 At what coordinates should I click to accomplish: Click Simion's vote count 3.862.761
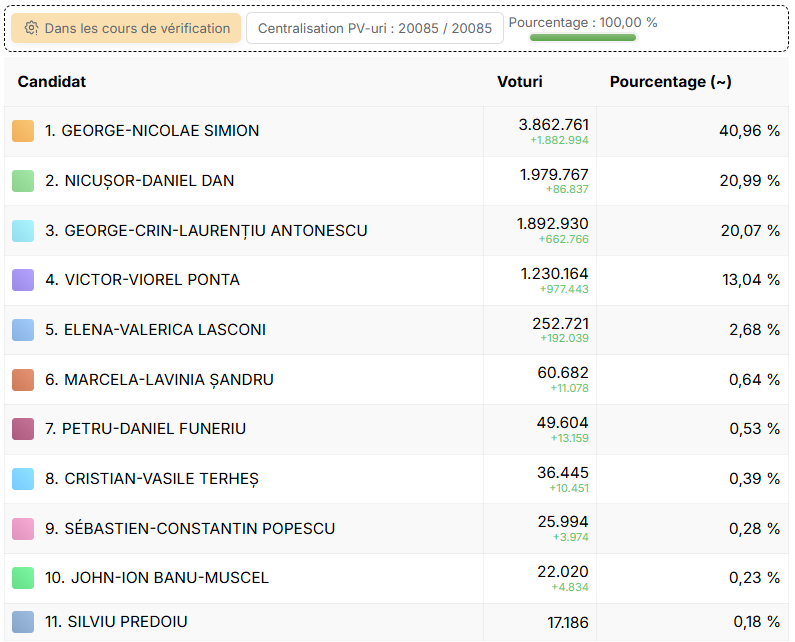(x=553, y=125)
